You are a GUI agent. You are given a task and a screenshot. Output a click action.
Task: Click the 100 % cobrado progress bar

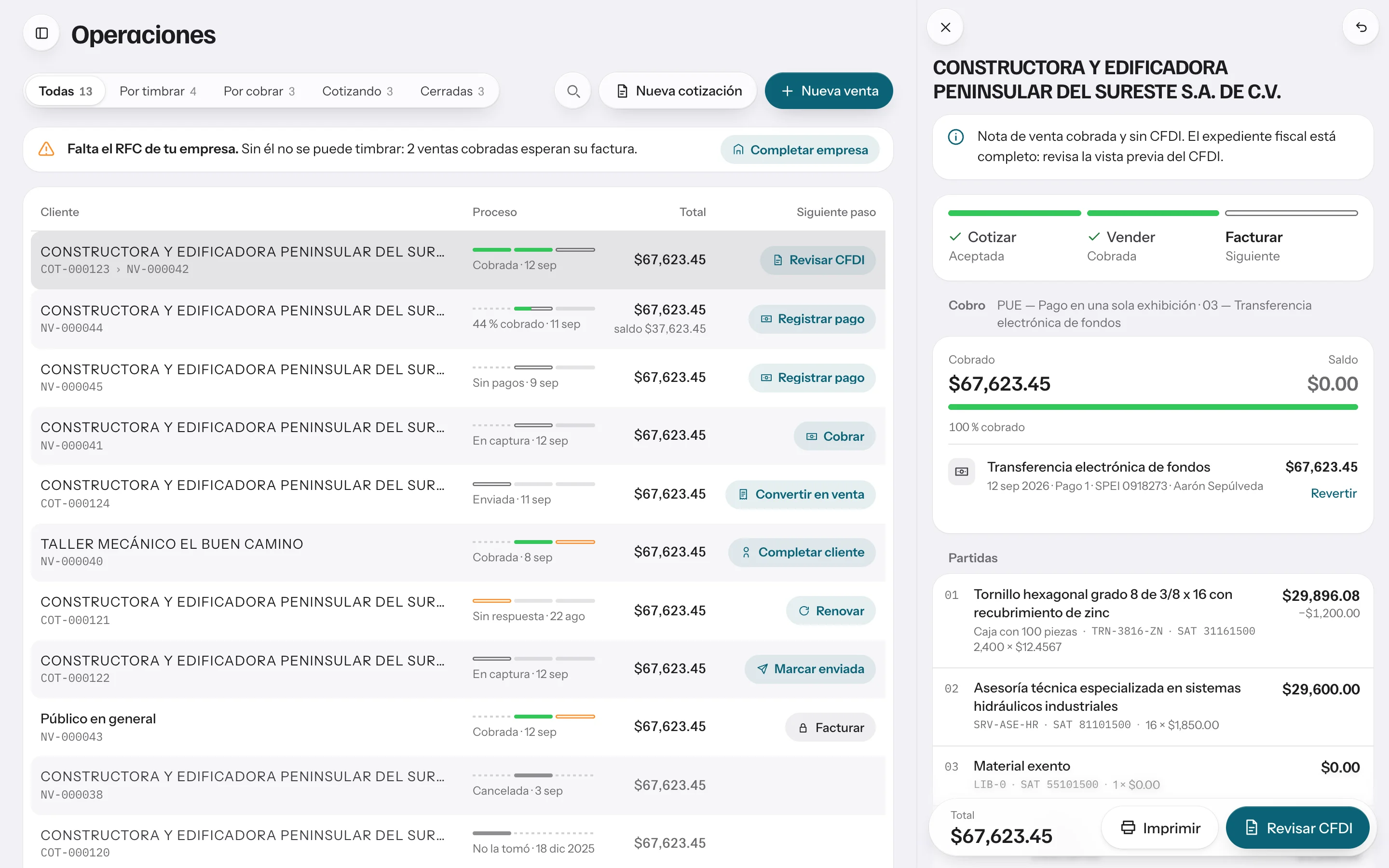1153,407
